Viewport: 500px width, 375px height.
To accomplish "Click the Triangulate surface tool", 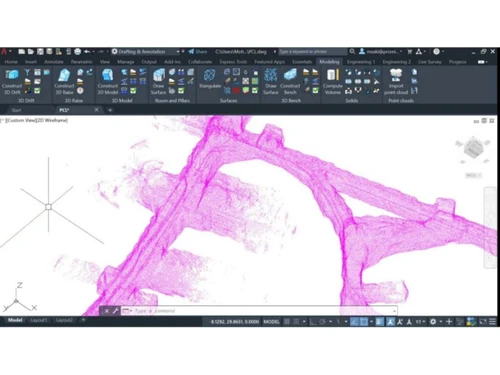I will 210,79.
